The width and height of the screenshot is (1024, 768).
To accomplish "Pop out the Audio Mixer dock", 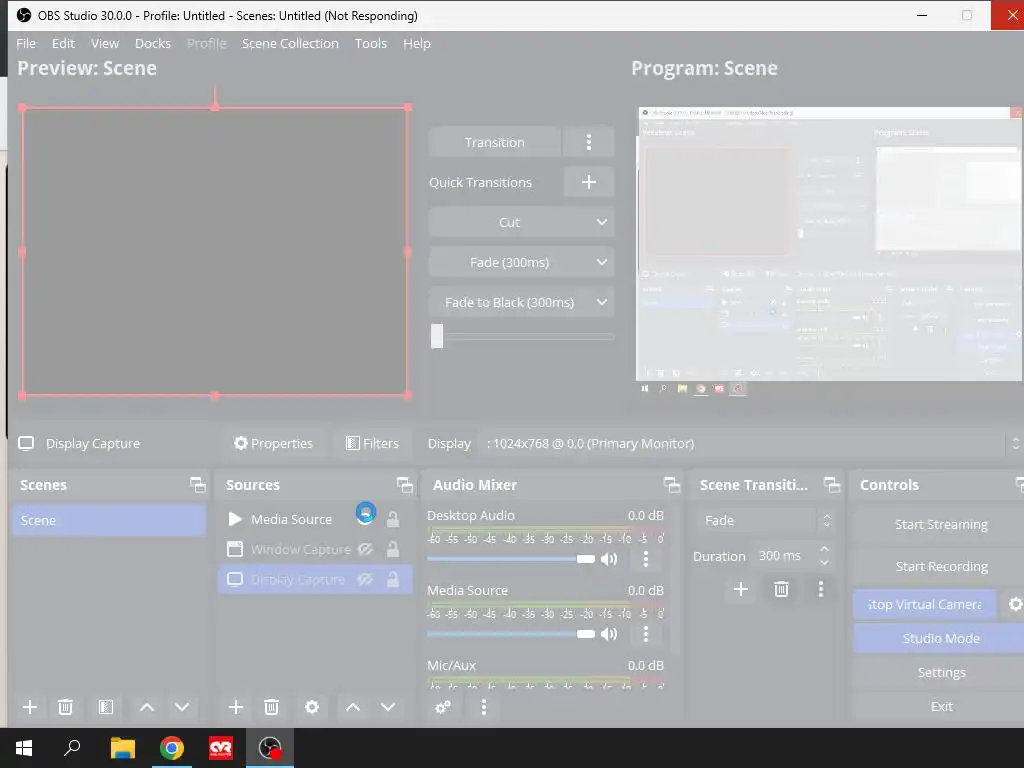I will (x=671, y=485).
